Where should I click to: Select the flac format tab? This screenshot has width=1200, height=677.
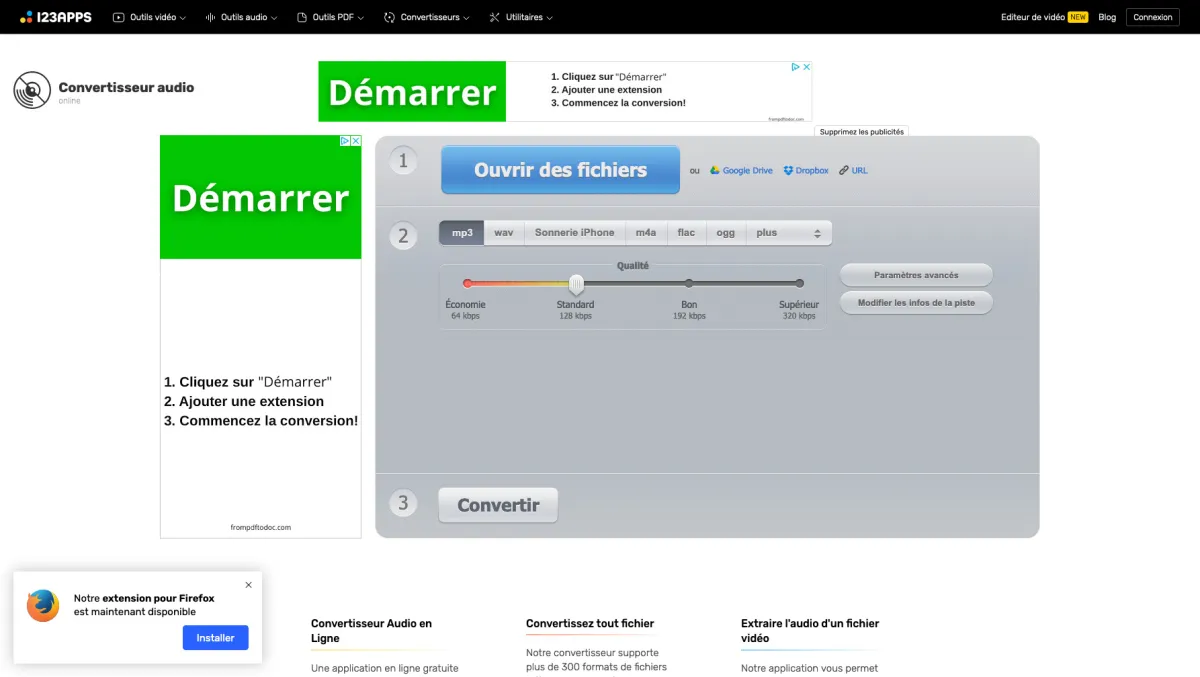coord(686,233)
